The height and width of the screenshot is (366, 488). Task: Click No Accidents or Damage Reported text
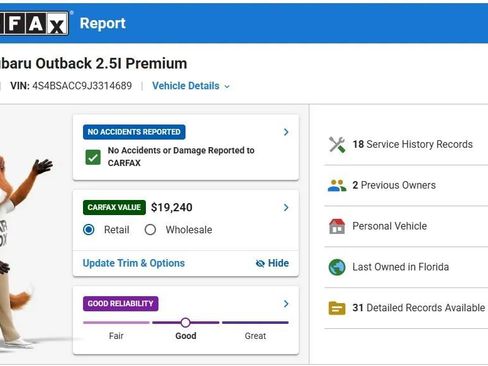(x=181, y=157)
